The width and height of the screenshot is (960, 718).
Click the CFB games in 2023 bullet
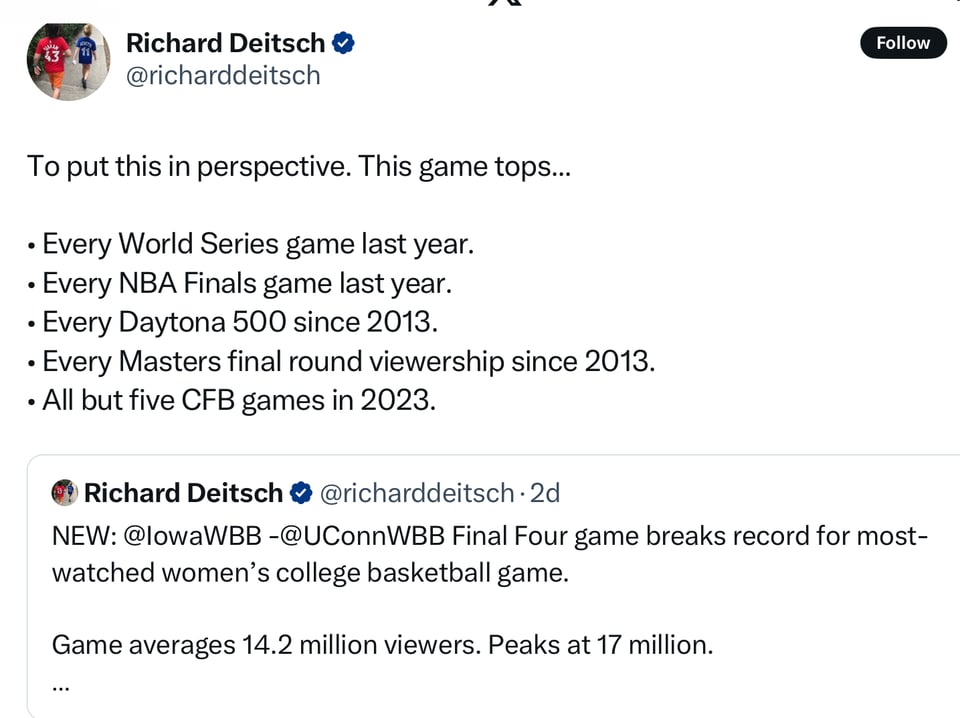coord(232,401)
